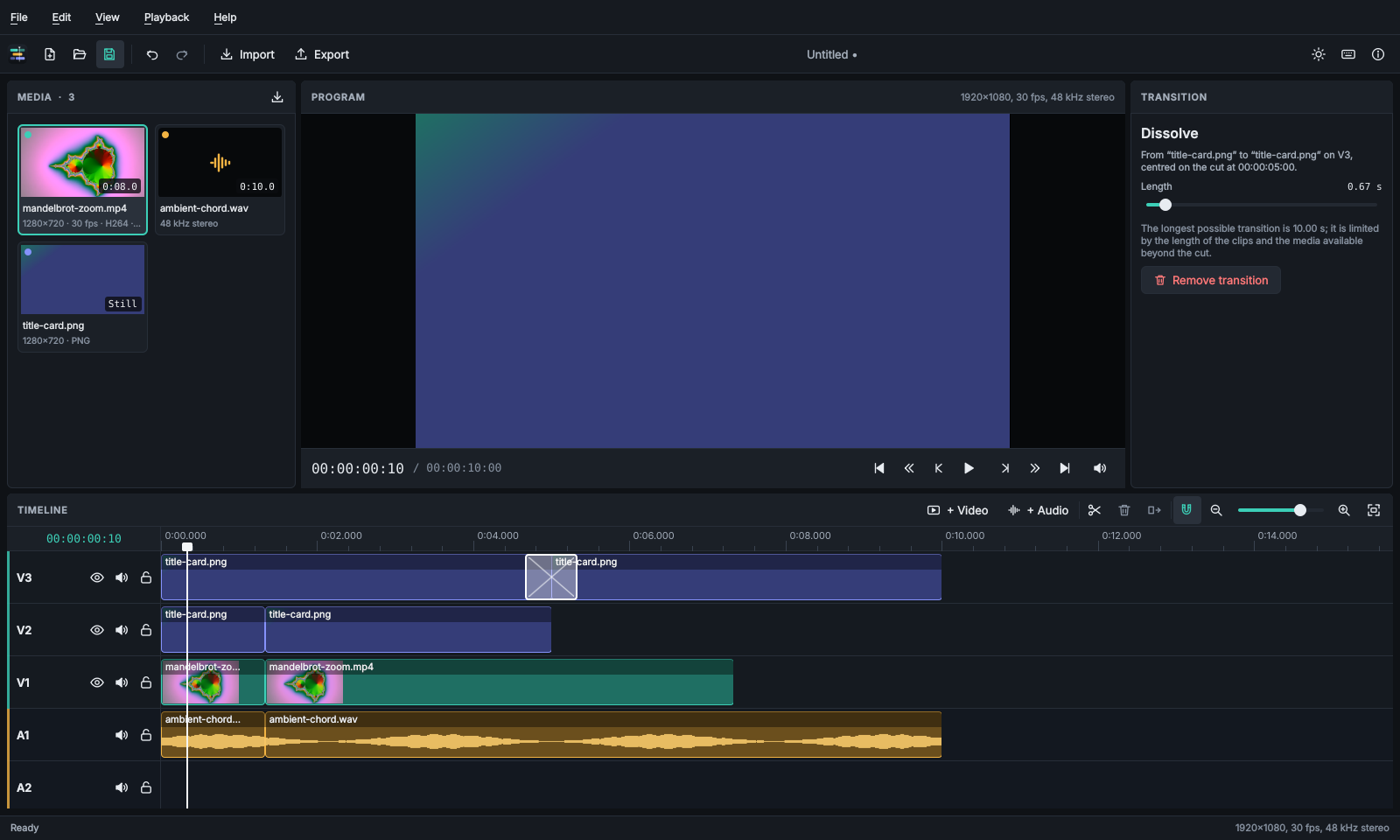Open the File menu
The image size is (1400, 840).
click(x=19, y=17)
